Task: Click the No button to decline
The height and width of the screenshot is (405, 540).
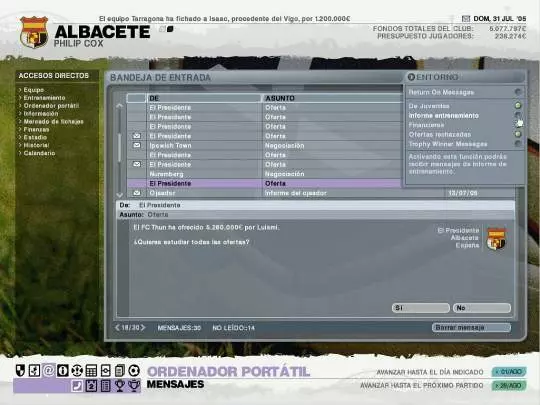Action: 482,308
